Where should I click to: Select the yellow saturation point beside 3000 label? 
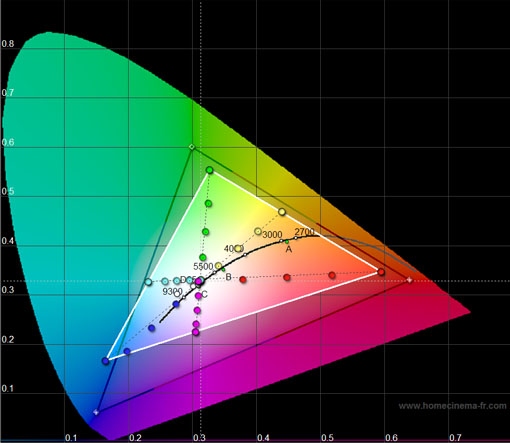click(258, 231)
